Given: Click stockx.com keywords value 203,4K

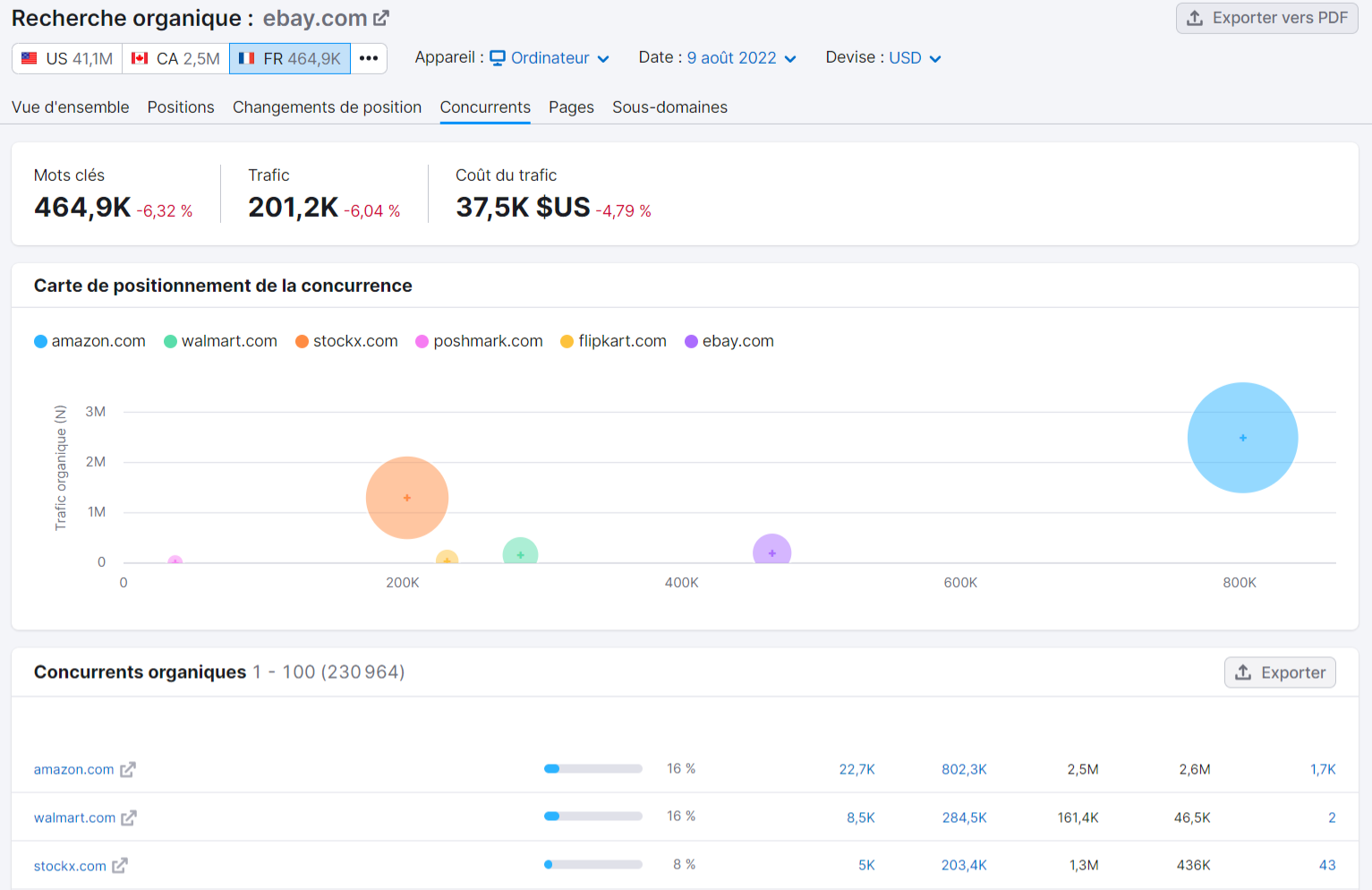Looking at the screenshot, I should point(964,866).
